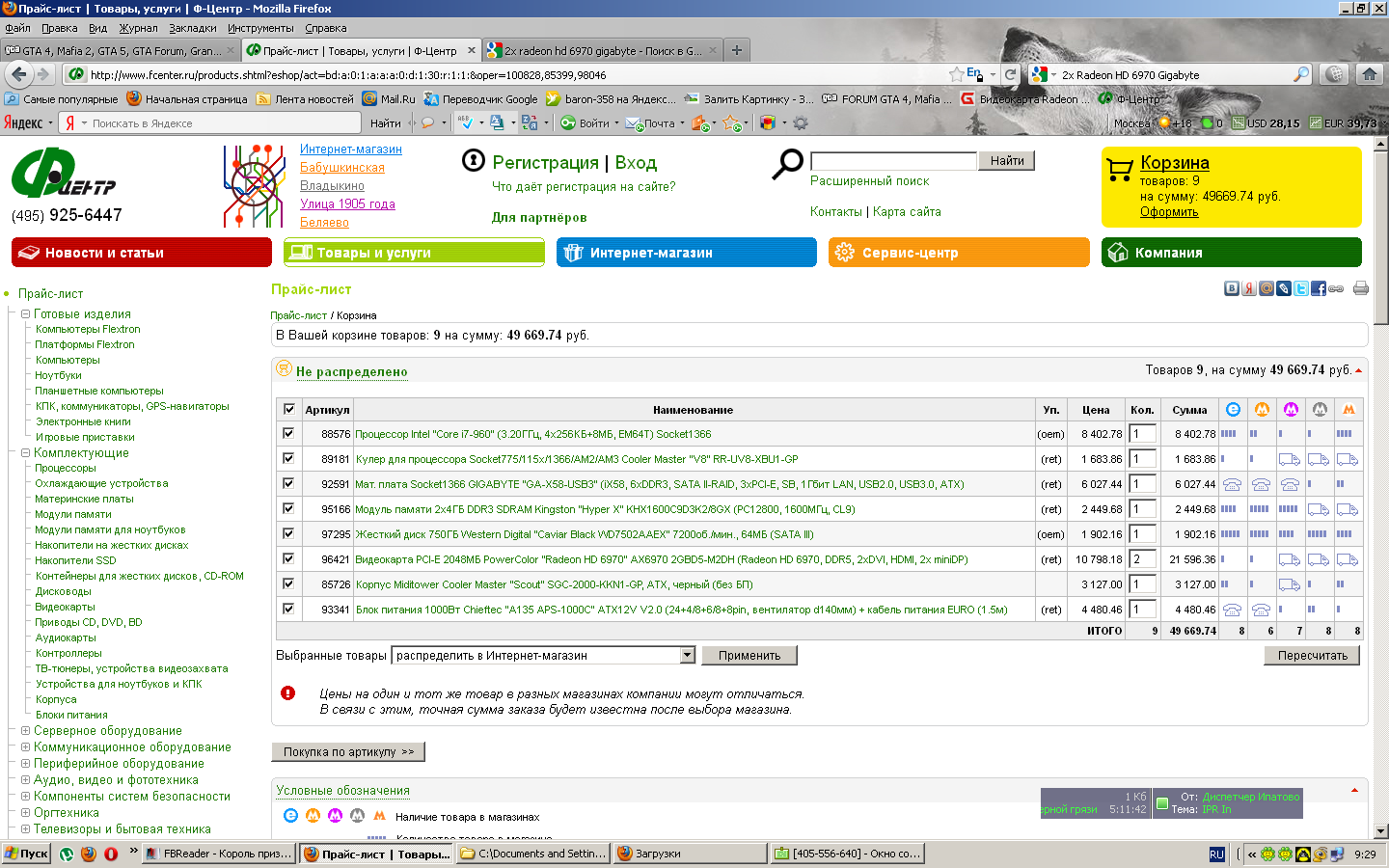The width and height of the screenshot is (1389, 868).
Task: Open the Инструменты menu
Action: [x=260, y=28]
